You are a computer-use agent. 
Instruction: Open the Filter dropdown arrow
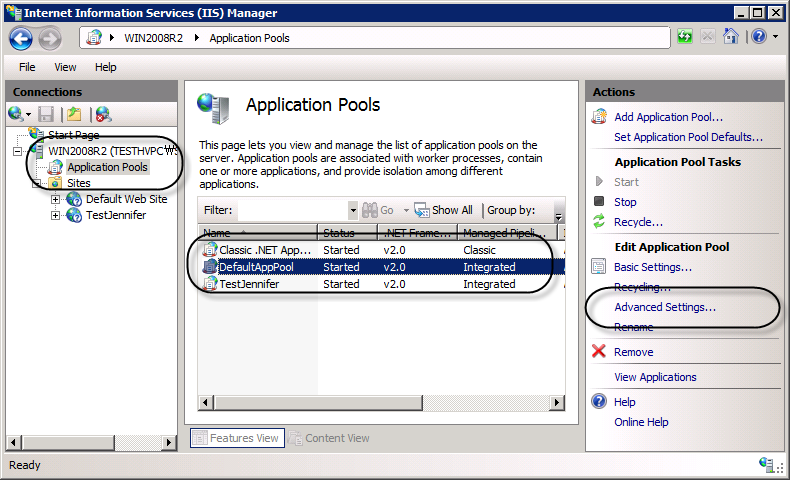[353, 210]
